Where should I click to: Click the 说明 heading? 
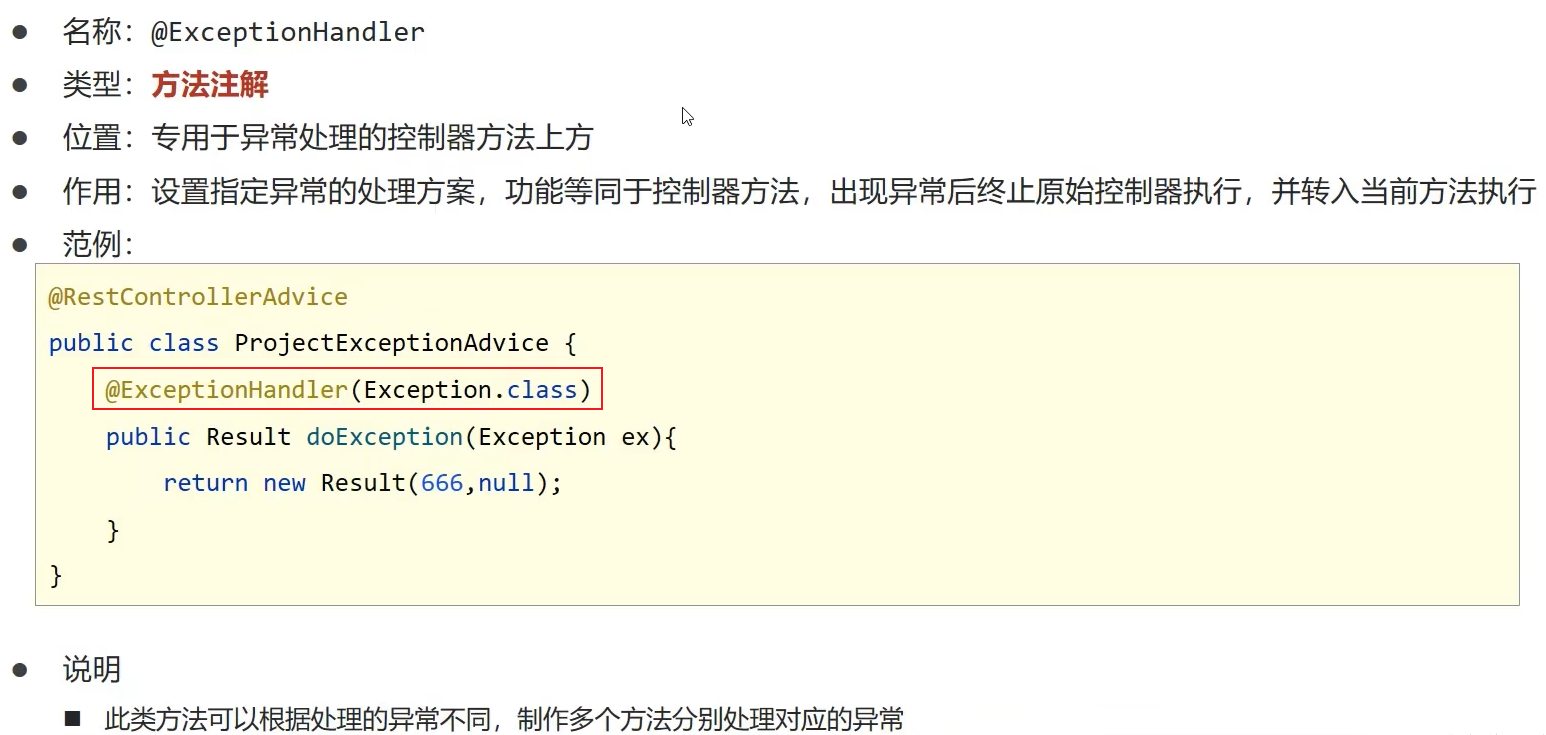[92, 670]
